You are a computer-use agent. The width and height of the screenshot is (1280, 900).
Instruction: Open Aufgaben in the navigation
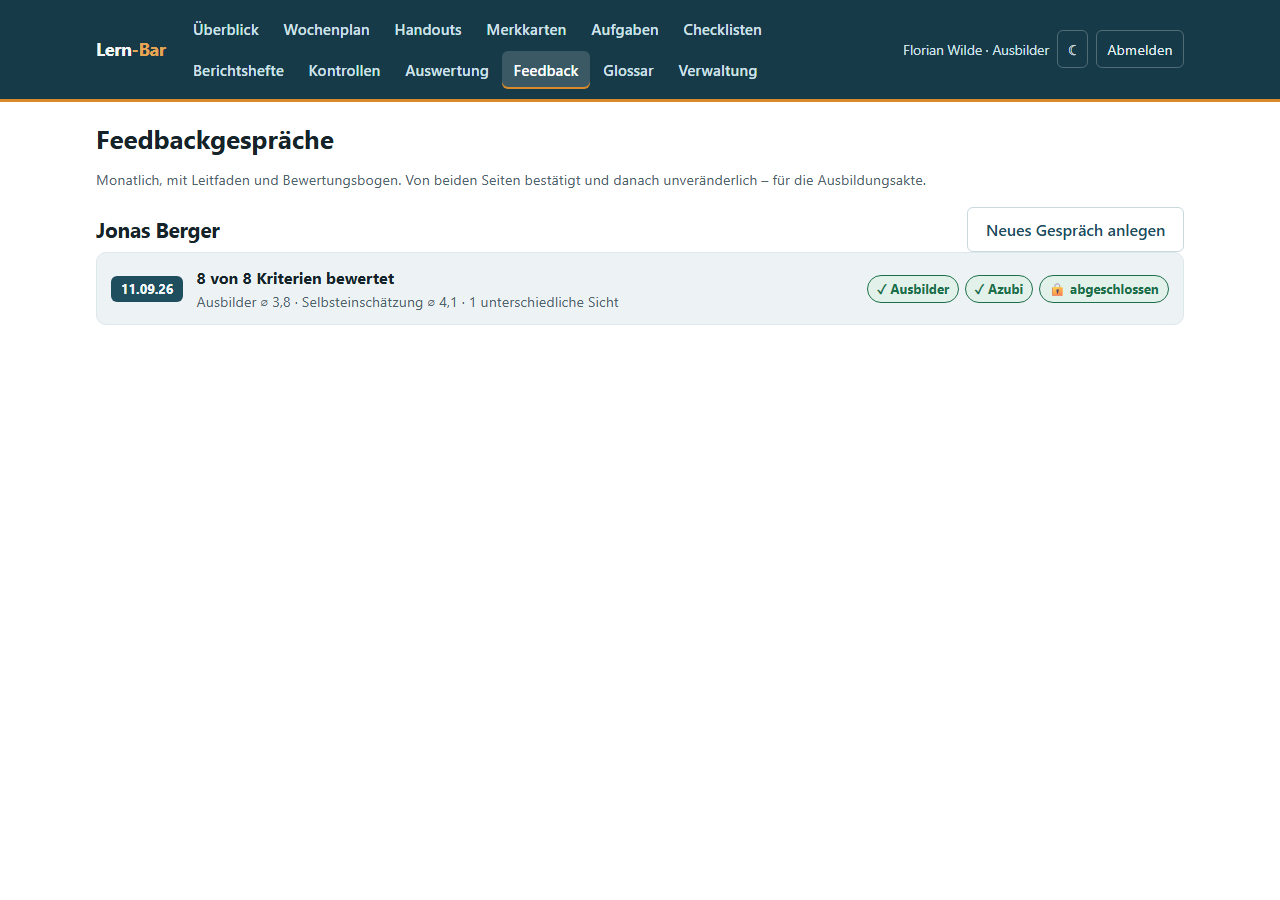point(625,30)
